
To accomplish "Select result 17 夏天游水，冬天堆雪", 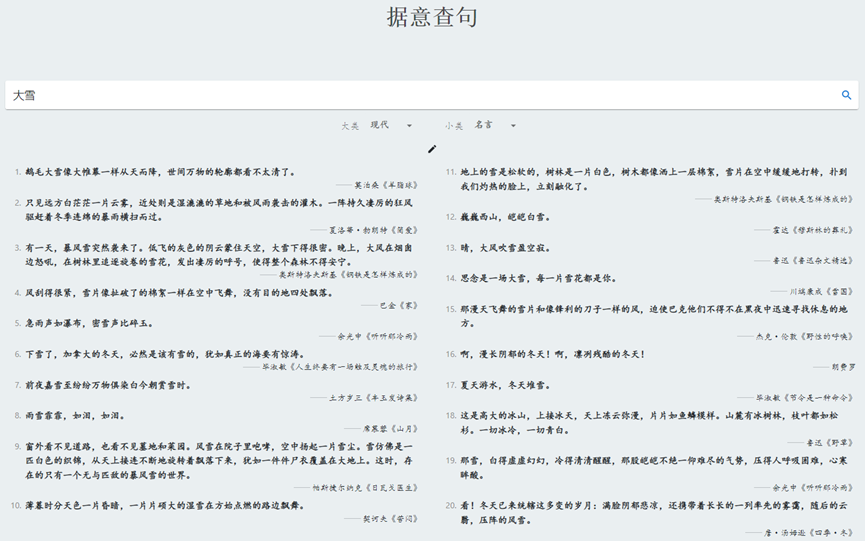I will [506, 385].
